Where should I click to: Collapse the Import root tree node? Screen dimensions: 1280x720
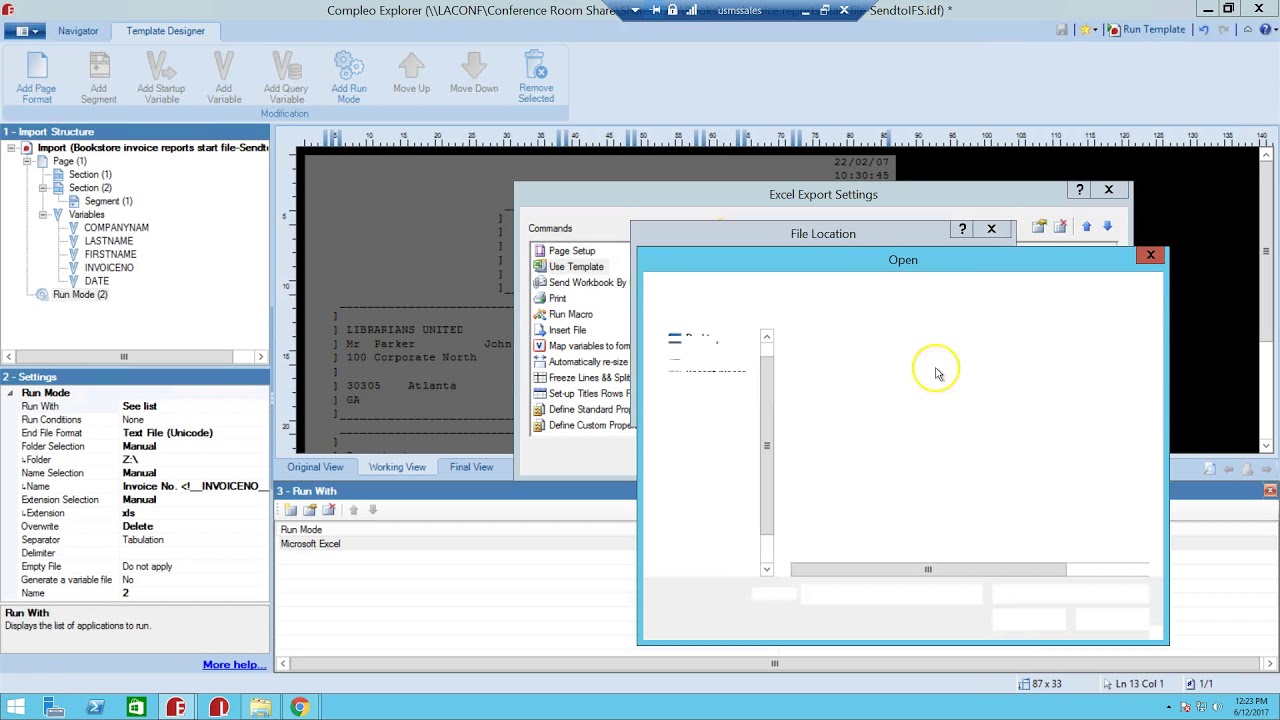pyautogui.click(x=11, y=148)
